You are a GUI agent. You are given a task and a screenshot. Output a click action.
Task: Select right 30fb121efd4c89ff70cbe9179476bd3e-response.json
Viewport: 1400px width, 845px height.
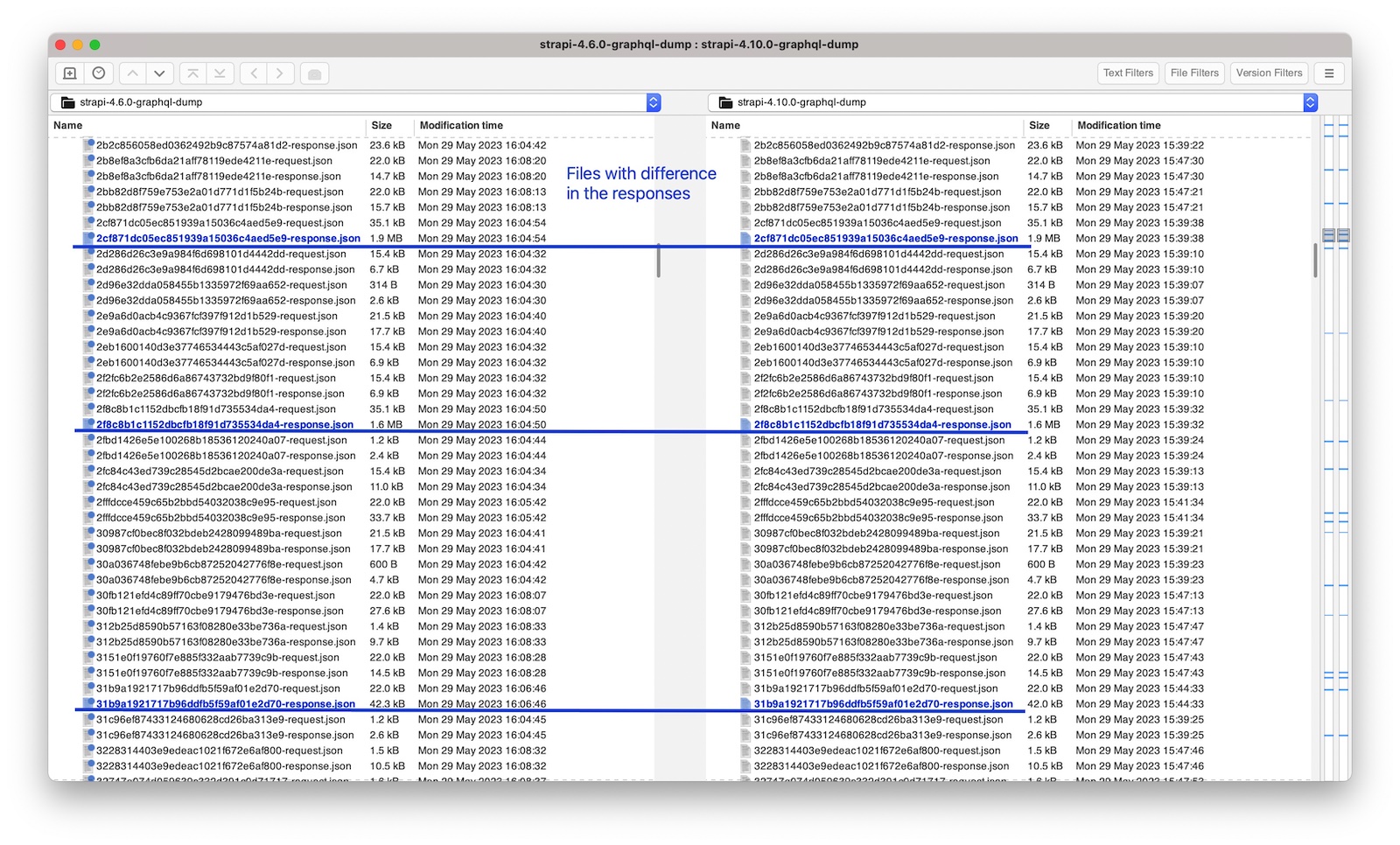point(878,611)
